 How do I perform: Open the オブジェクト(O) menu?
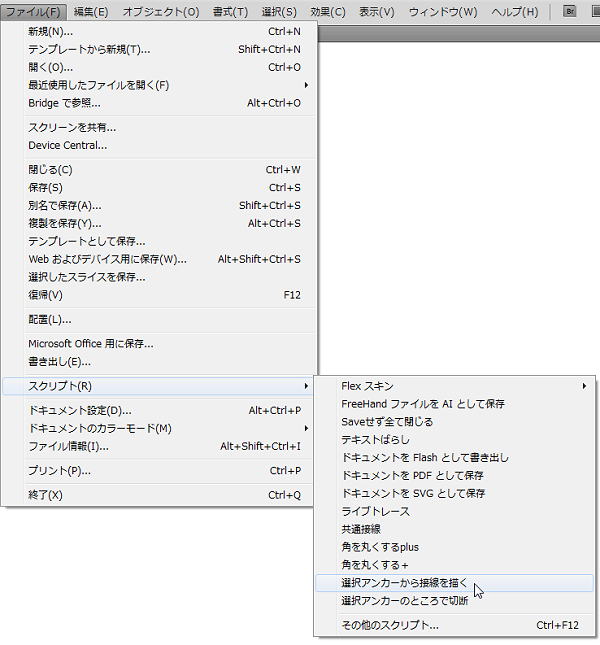coord(160,12)
